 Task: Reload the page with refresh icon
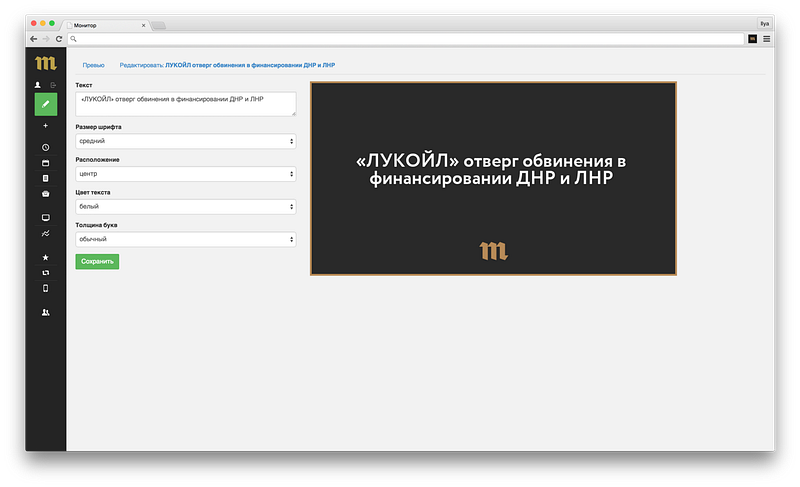point(59,39)
